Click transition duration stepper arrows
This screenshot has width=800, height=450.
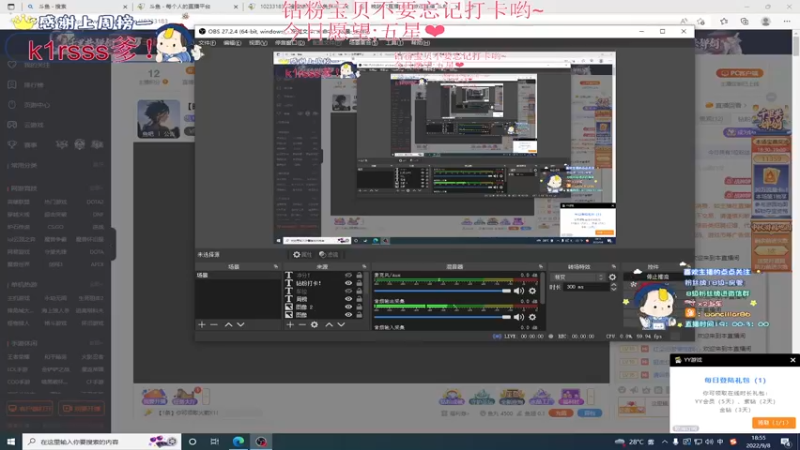tap(613, 287)
